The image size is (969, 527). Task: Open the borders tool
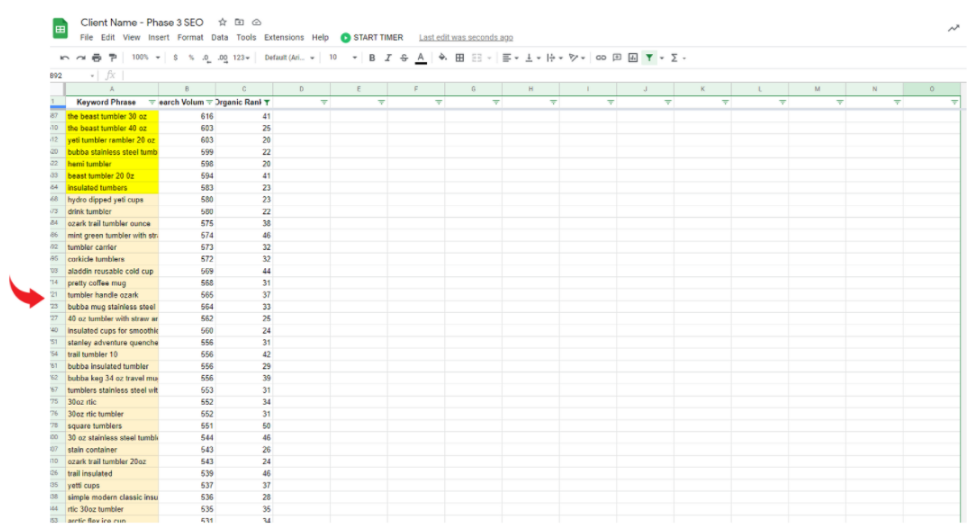(x=460, y=57)
